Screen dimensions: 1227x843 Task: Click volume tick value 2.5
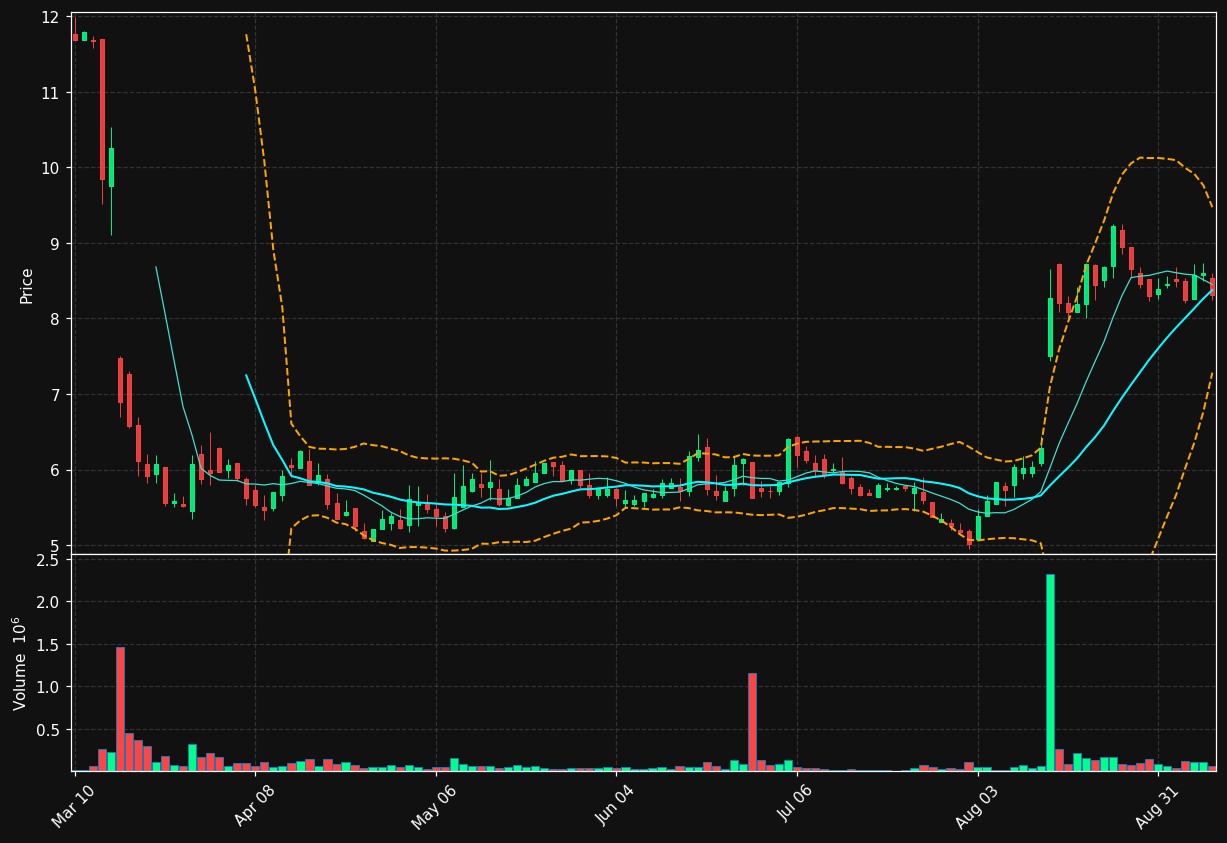point(48,560)
